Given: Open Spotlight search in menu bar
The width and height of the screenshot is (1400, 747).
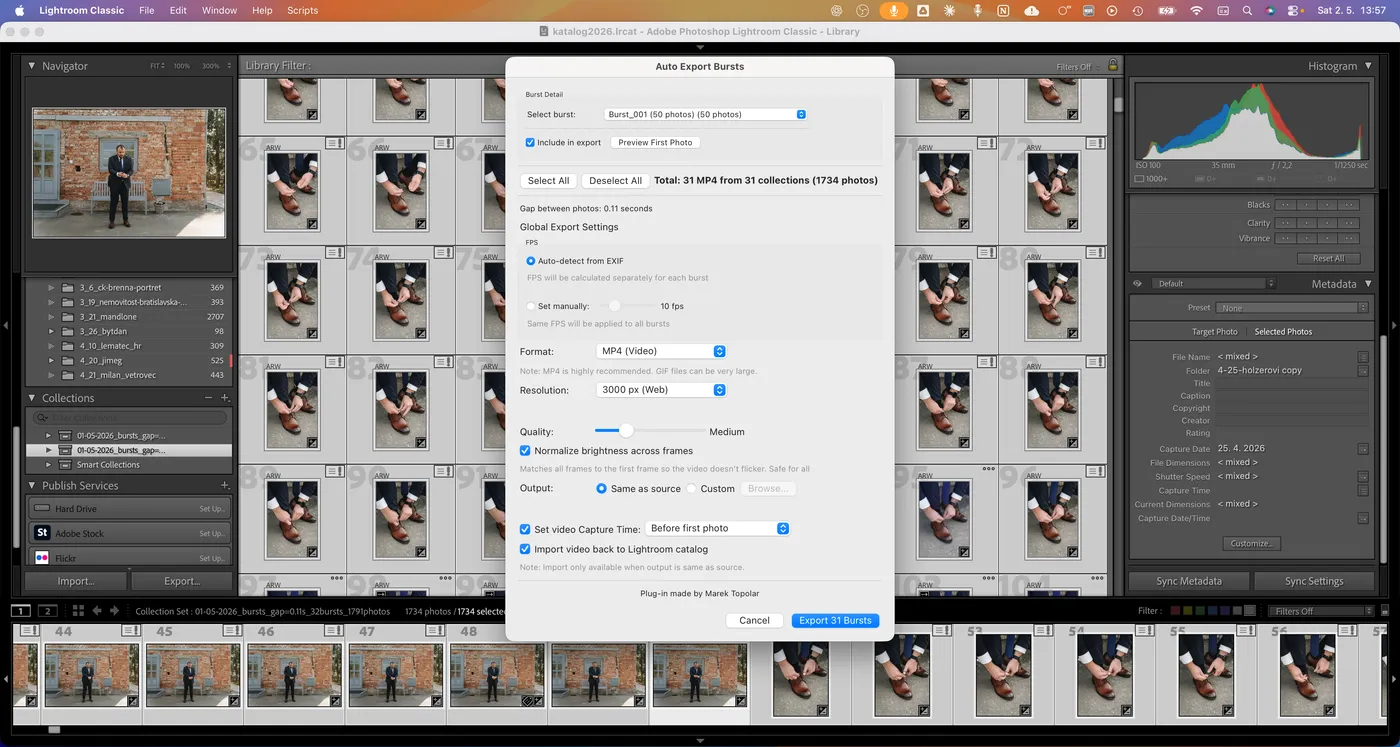Looking at the screenshot, I should pyautogui.click(x=1247, y=10).
